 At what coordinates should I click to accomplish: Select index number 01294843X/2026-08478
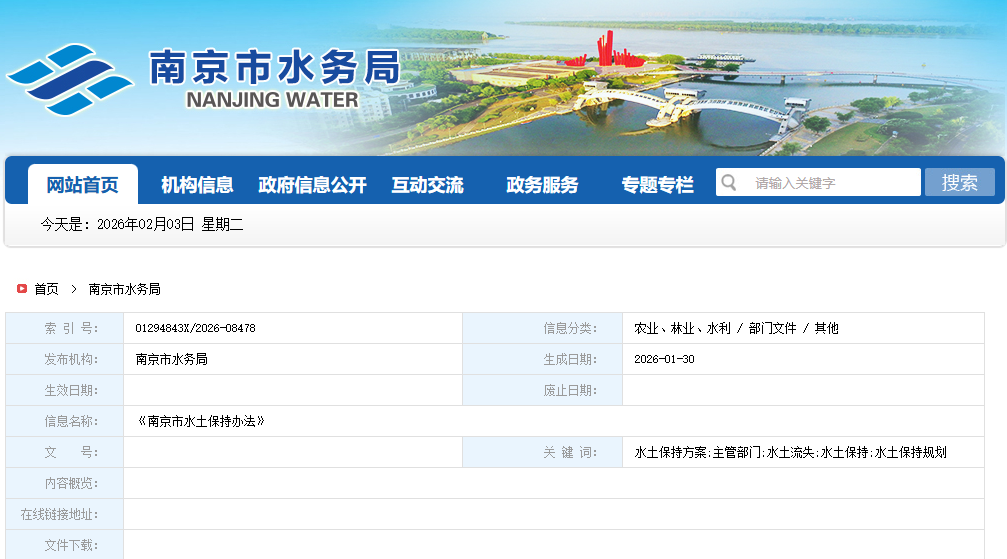coord(195,328)
